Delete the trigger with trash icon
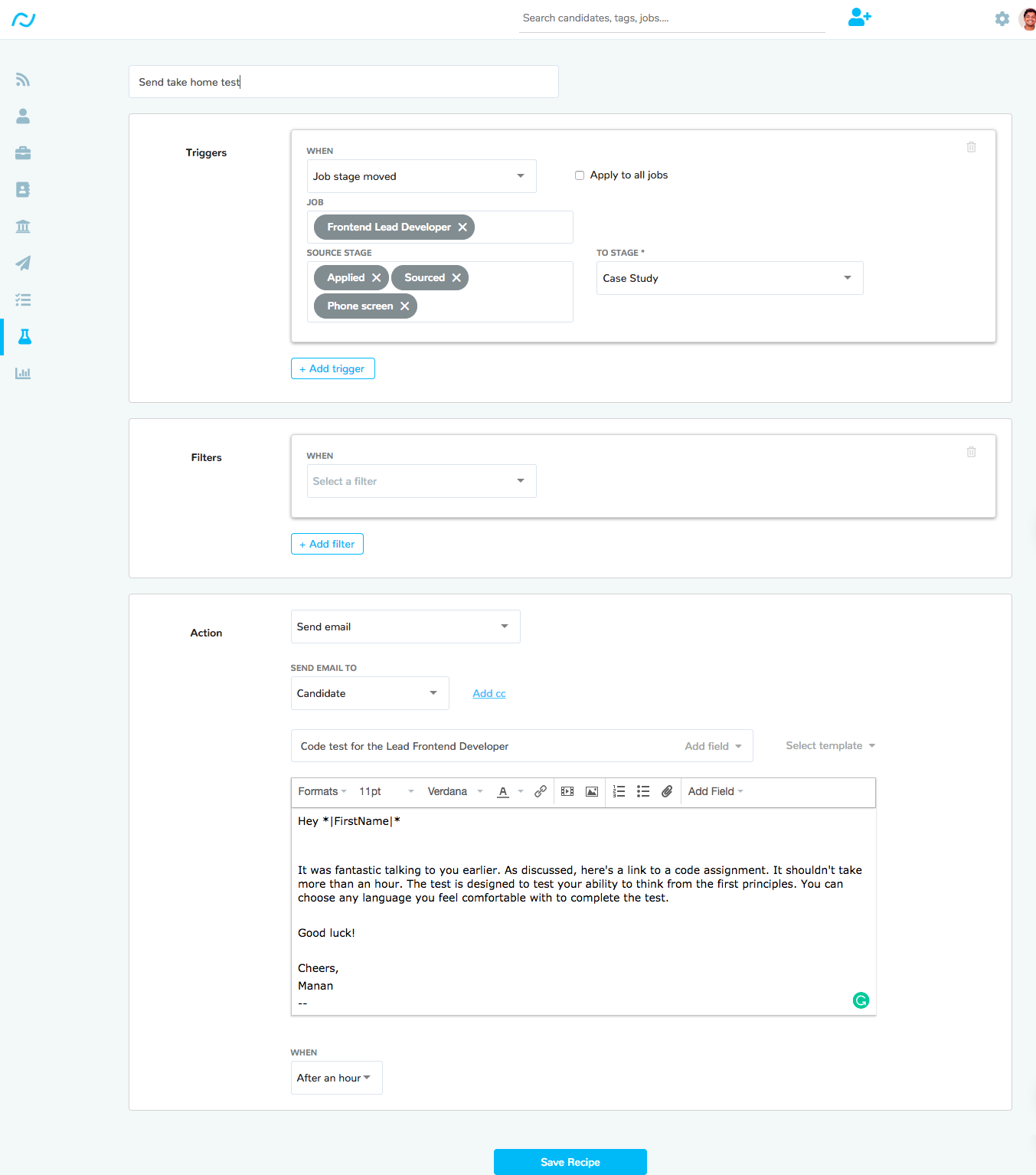 971,147
